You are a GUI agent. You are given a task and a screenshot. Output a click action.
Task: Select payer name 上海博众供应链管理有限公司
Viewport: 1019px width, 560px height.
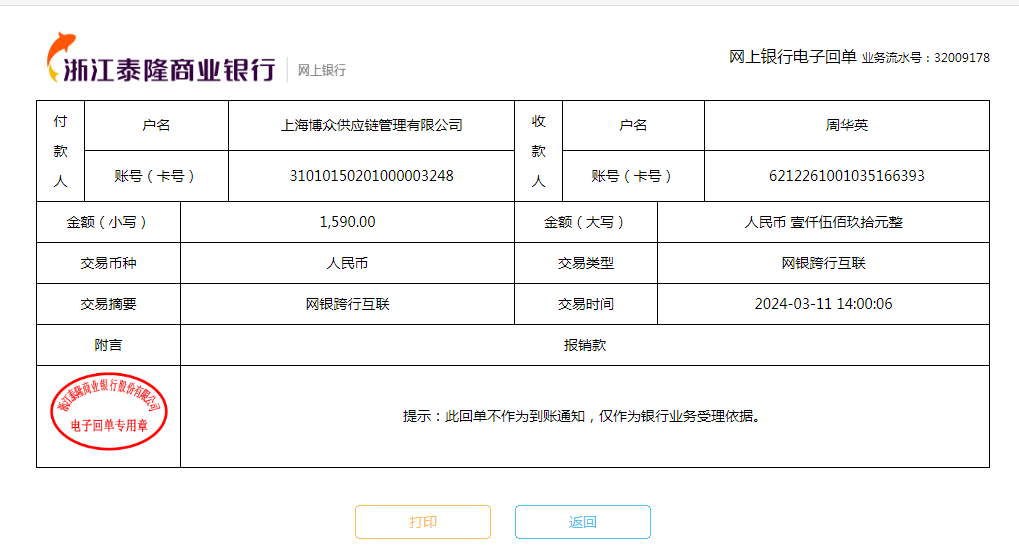(371, 125)
